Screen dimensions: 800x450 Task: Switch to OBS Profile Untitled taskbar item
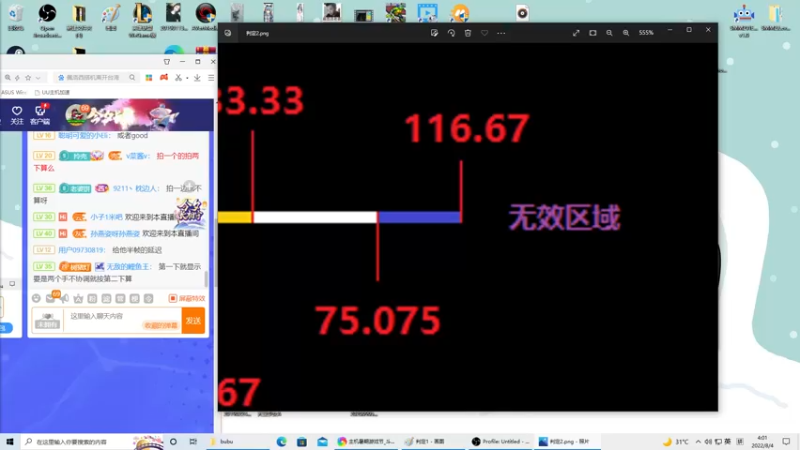click(x=500, y=441)
